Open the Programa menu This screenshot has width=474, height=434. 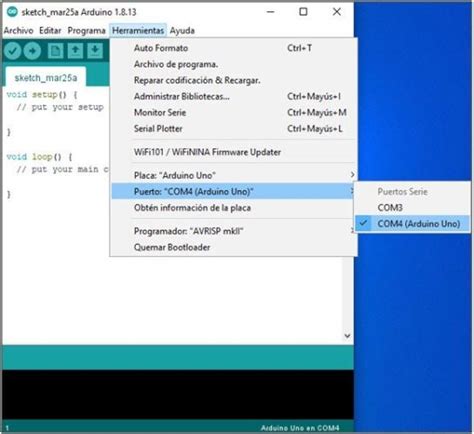coord(86,31)
